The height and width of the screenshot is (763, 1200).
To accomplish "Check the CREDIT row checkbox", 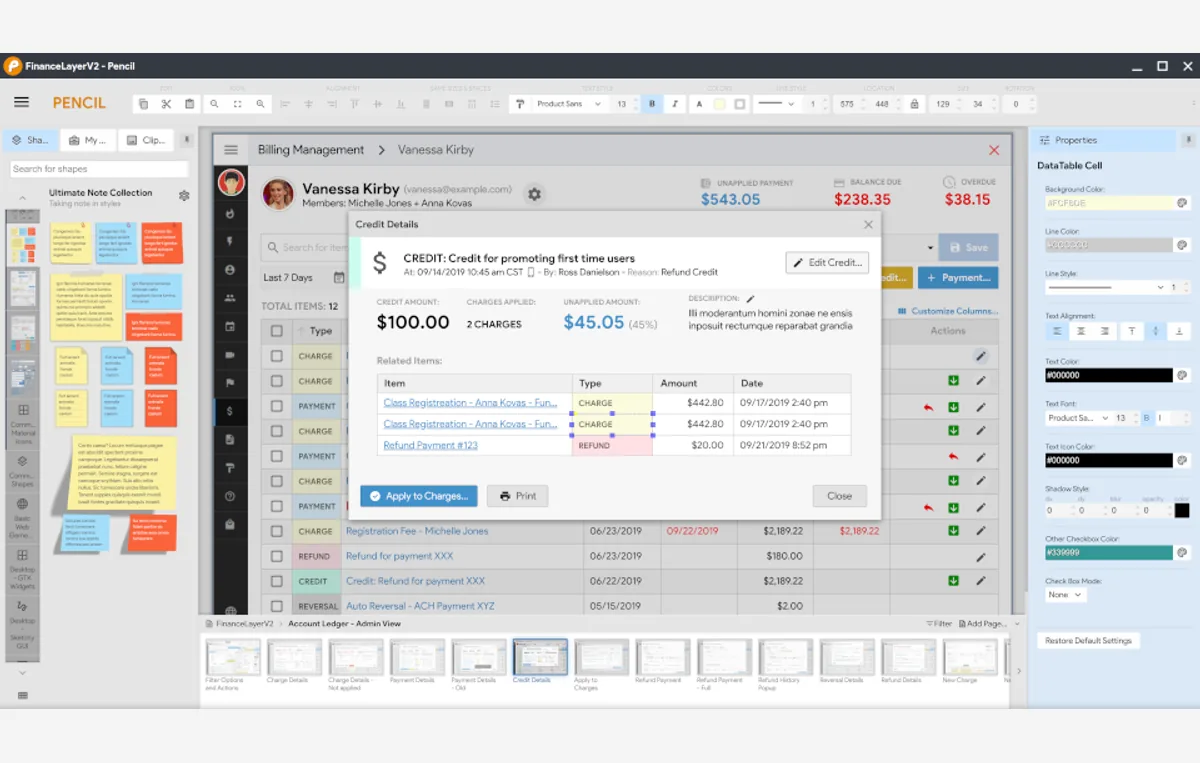I will point(276,581).
